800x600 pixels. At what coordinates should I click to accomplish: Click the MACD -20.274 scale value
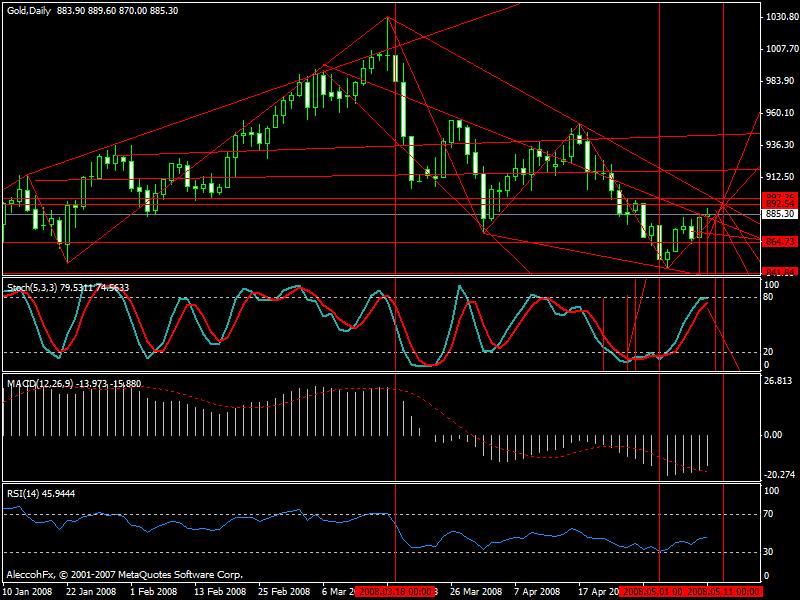pyautogui.click(x=778, y=475)
